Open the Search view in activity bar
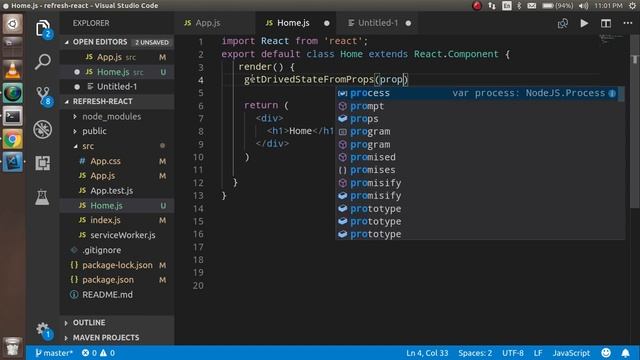Screen dimensions: 640x360 pyautogui.click(x=42, y=62)
